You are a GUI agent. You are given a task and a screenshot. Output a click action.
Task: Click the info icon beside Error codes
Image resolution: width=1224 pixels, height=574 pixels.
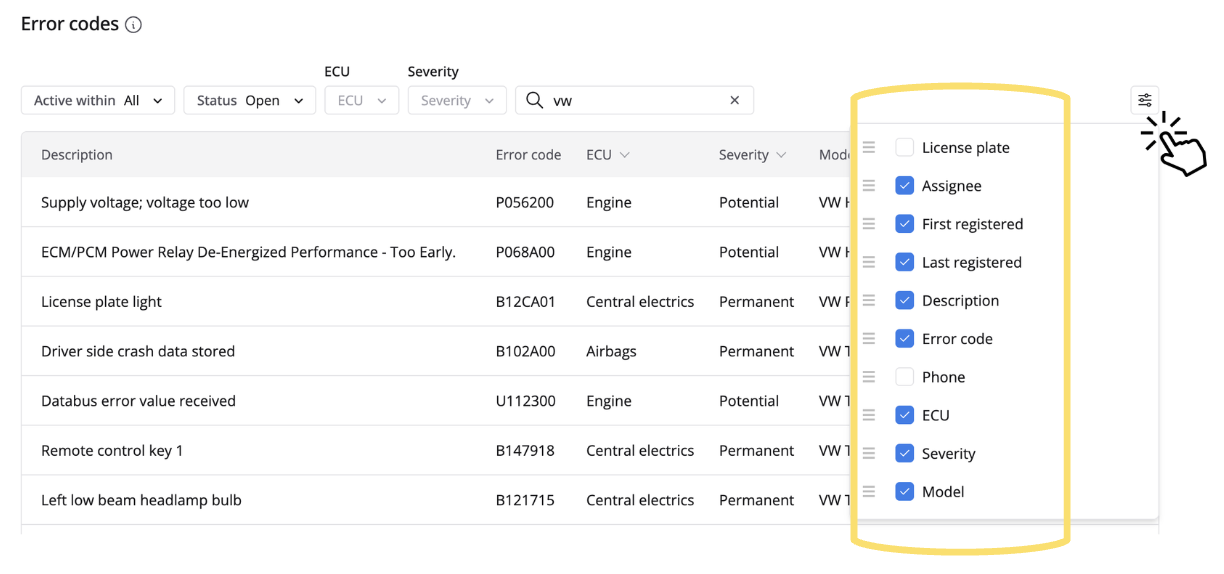[133, 25]
